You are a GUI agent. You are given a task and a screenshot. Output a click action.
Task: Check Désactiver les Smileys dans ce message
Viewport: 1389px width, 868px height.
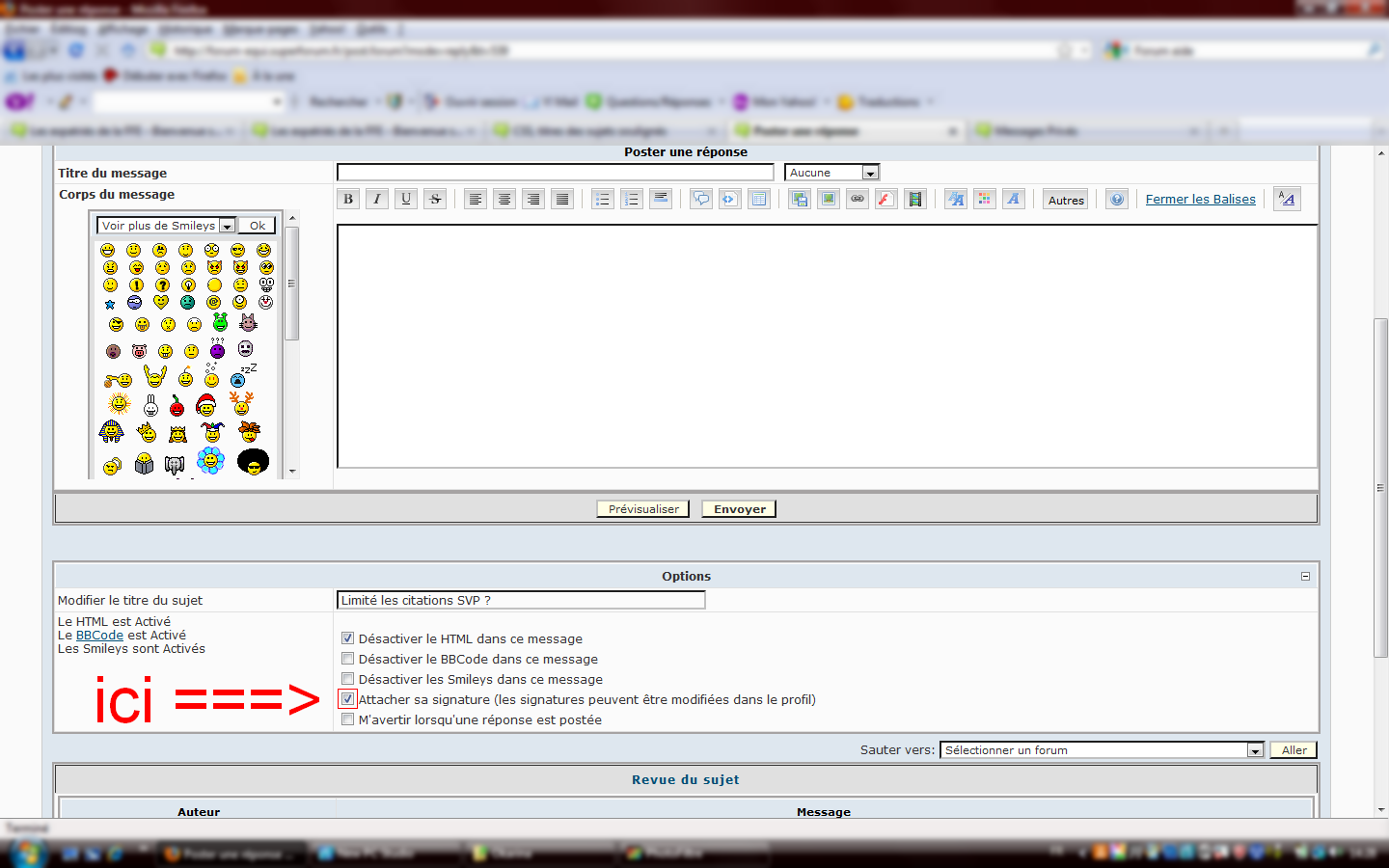(347, 679)
